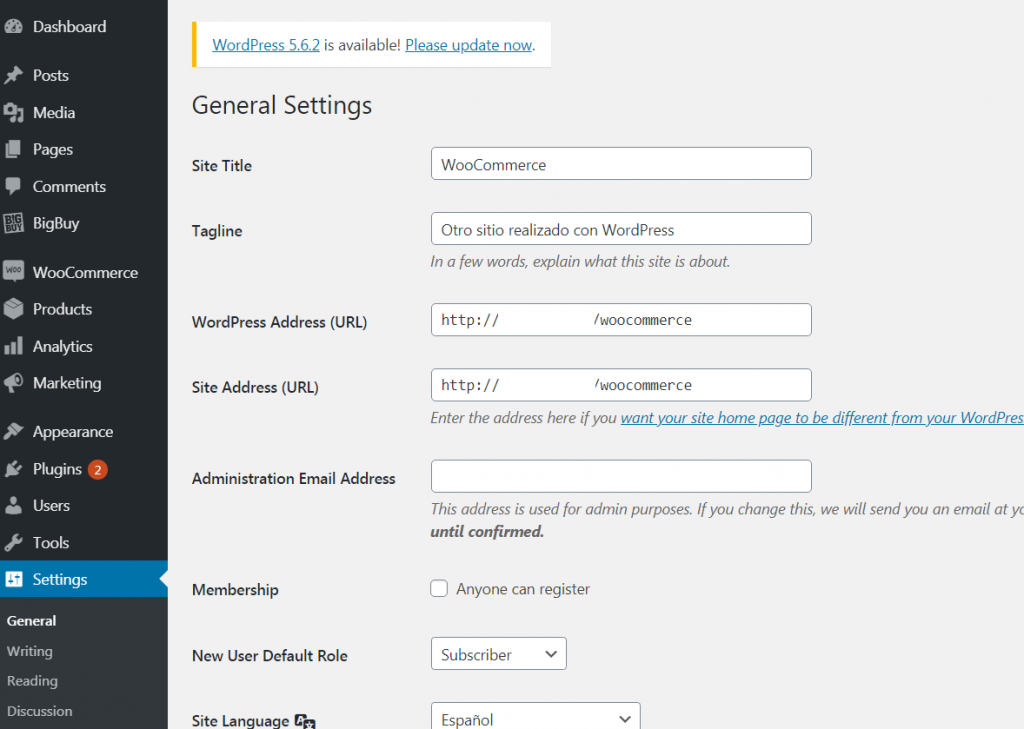
Task: Click the BigBuy logo icon
Action: tap(14, 223)
